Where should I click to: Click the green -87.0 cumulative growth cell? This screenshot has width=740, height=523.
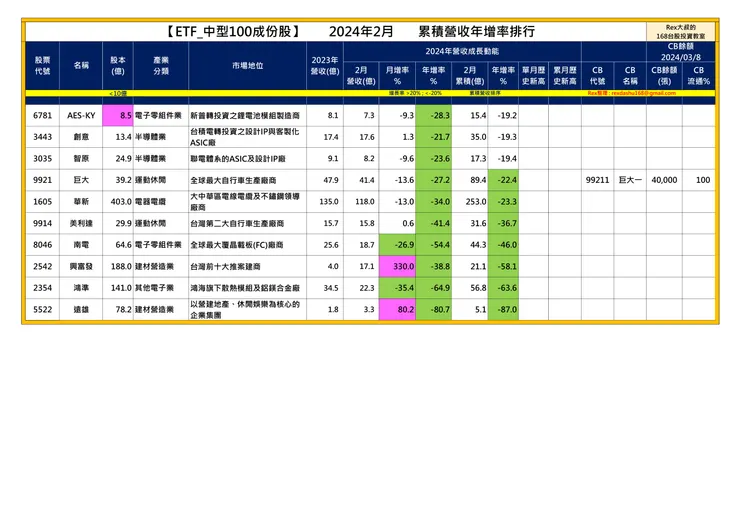503,310
